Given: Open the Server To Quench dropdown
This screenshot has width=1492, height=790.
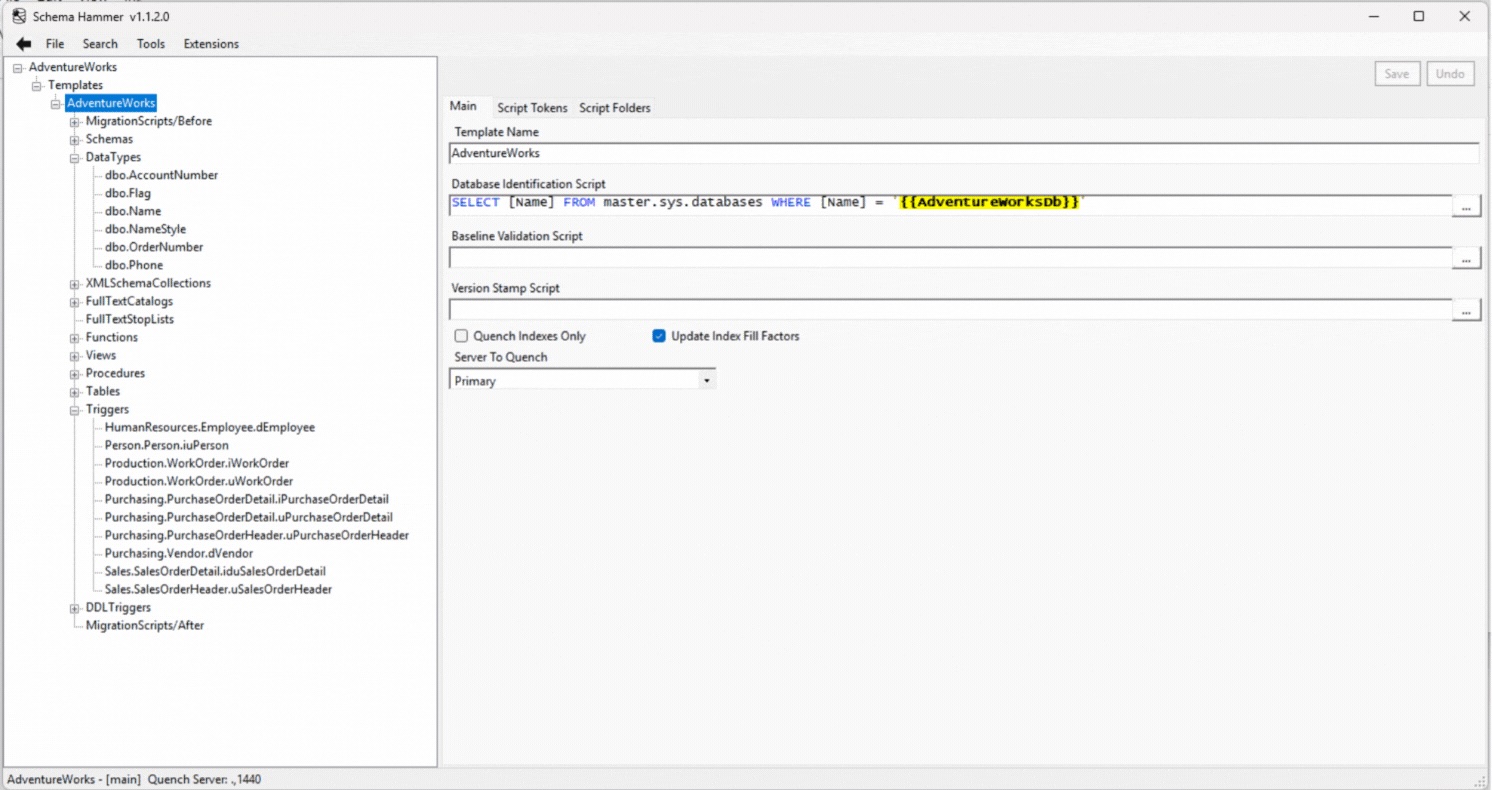Looking at the screenshot, I should tap(707, 380).
